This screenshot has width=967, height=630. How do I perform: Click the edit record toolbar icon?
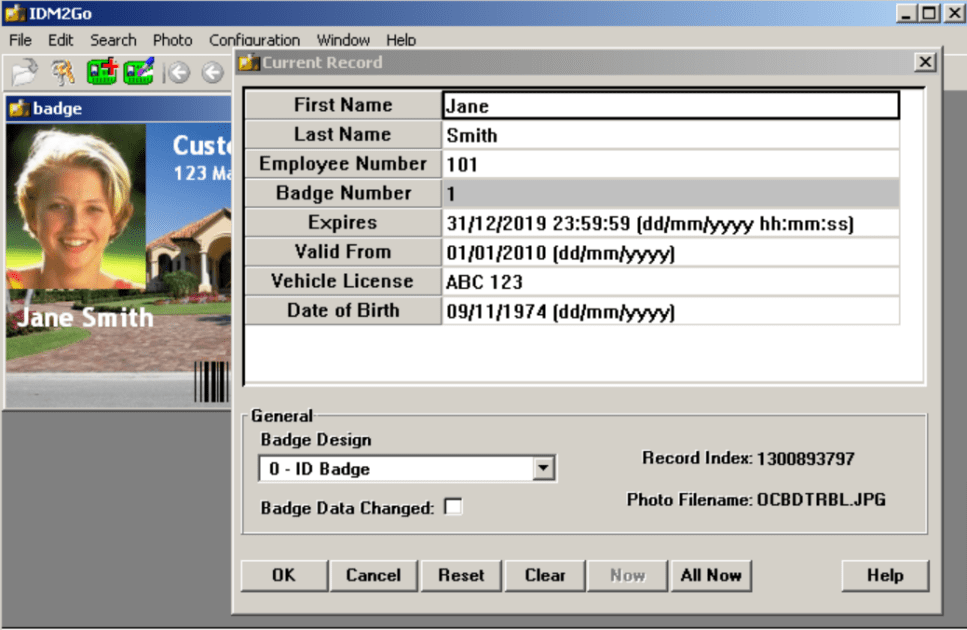click(x=139, y=72)
